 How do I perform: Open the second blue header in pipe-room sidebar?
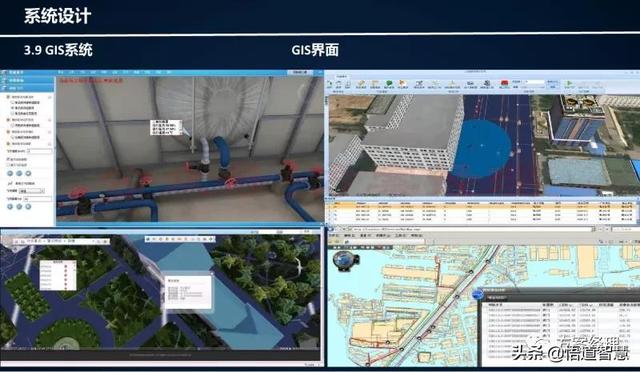(x=27, y=80)
